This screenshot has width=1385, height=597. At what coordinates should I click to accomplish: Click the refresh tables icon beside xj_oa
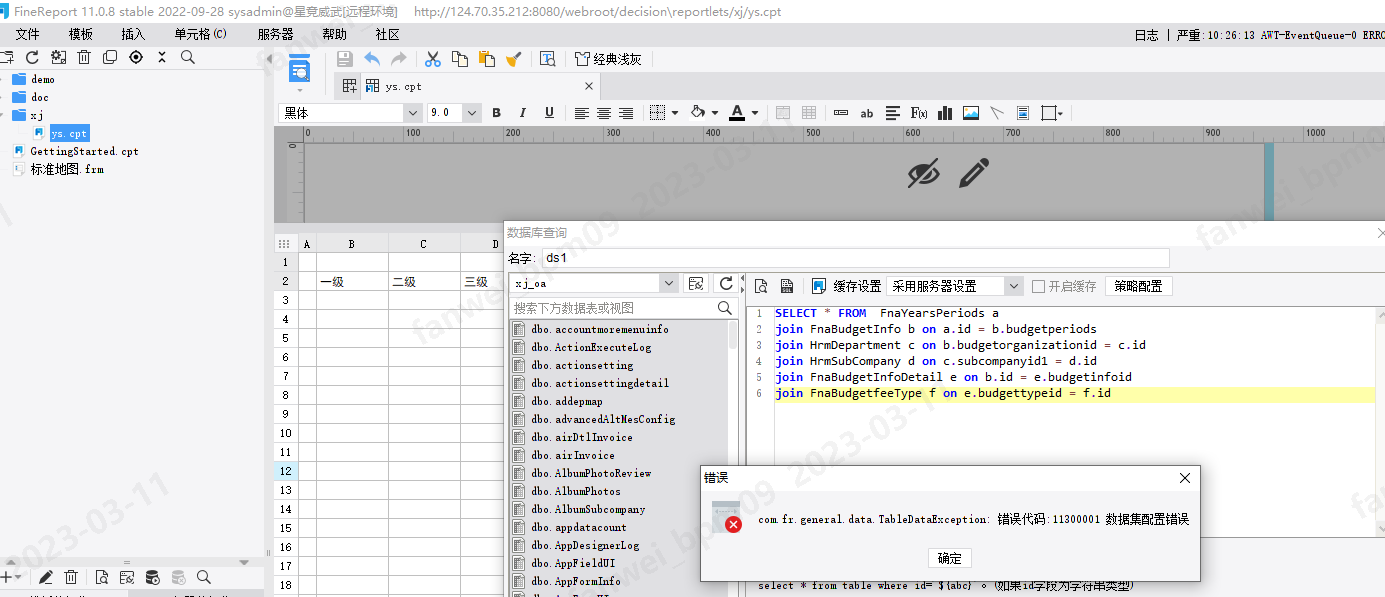726,284
